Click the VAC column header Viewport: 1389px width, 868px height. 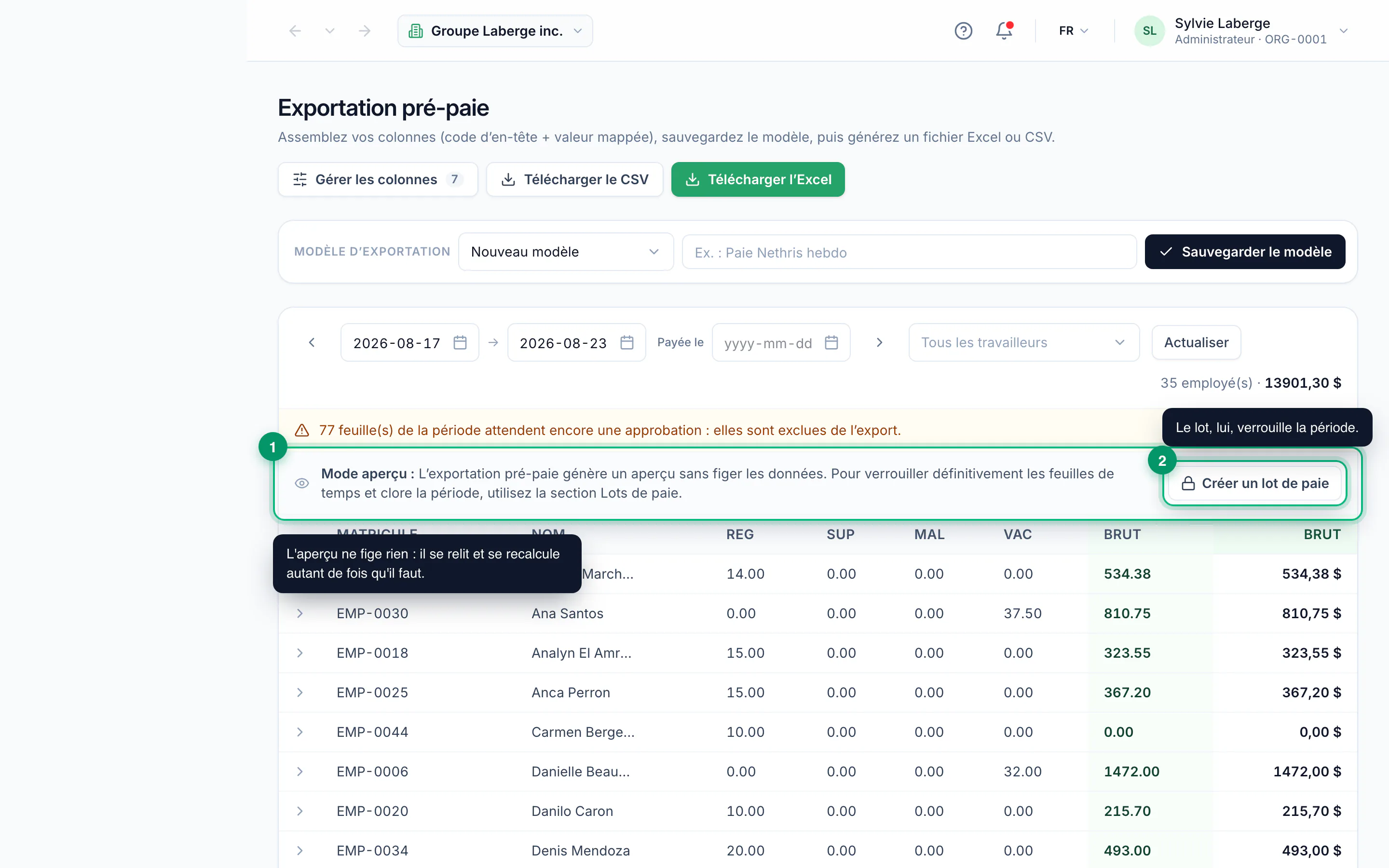point(1018,534)
